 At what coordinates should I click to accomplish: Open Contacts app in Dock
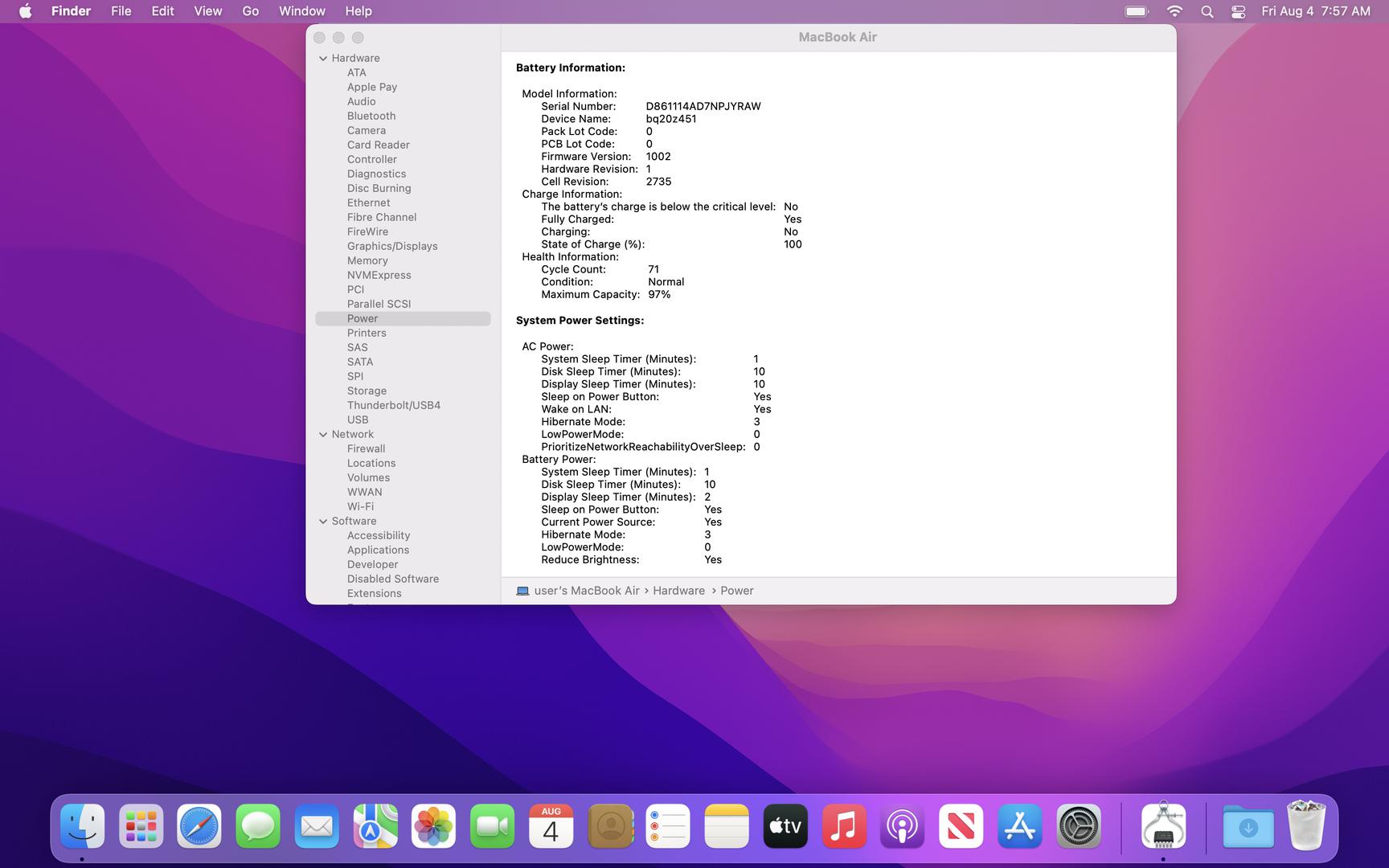pos(609,826)
